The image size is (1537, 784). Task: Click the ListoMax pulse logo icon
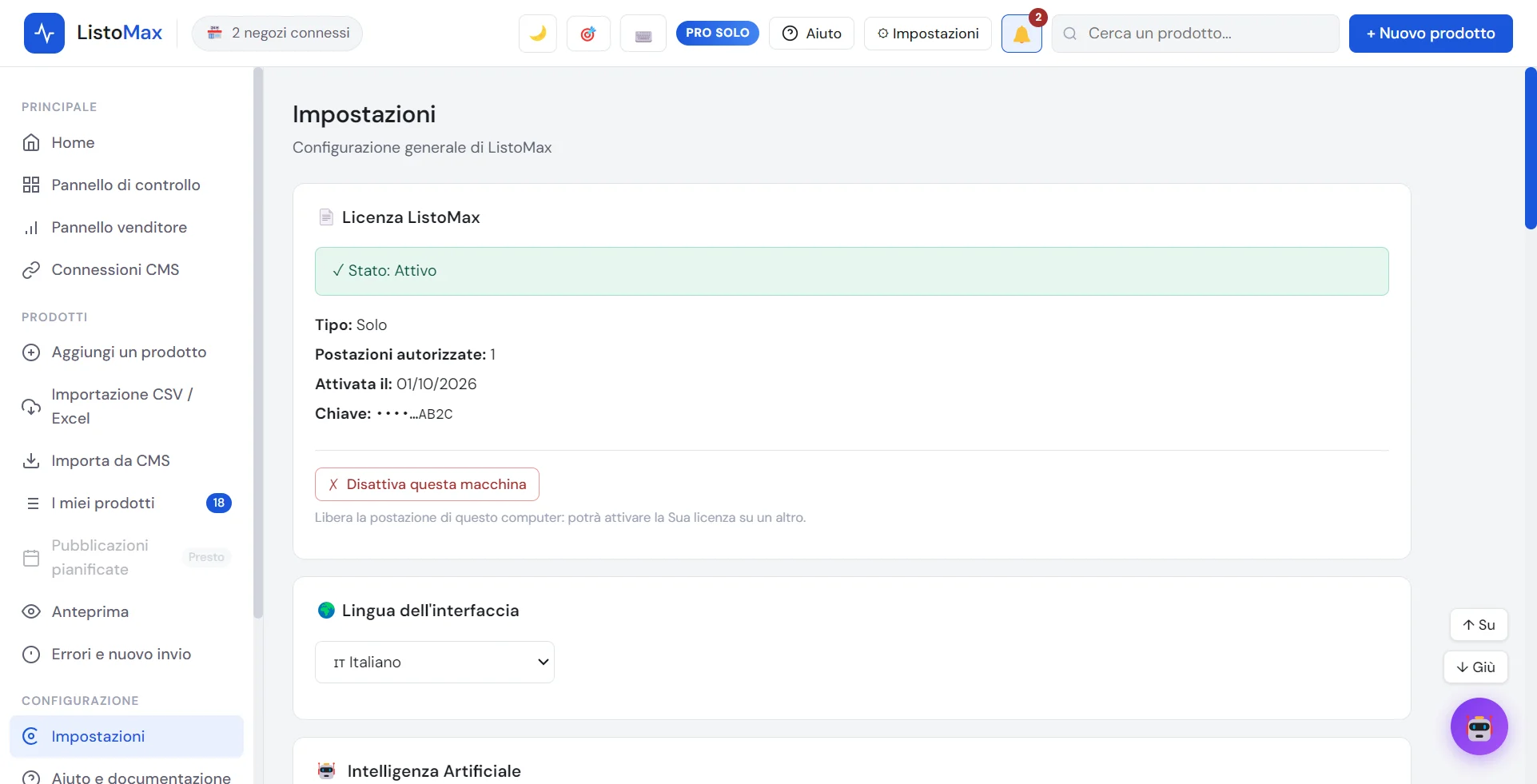[44, 33]
